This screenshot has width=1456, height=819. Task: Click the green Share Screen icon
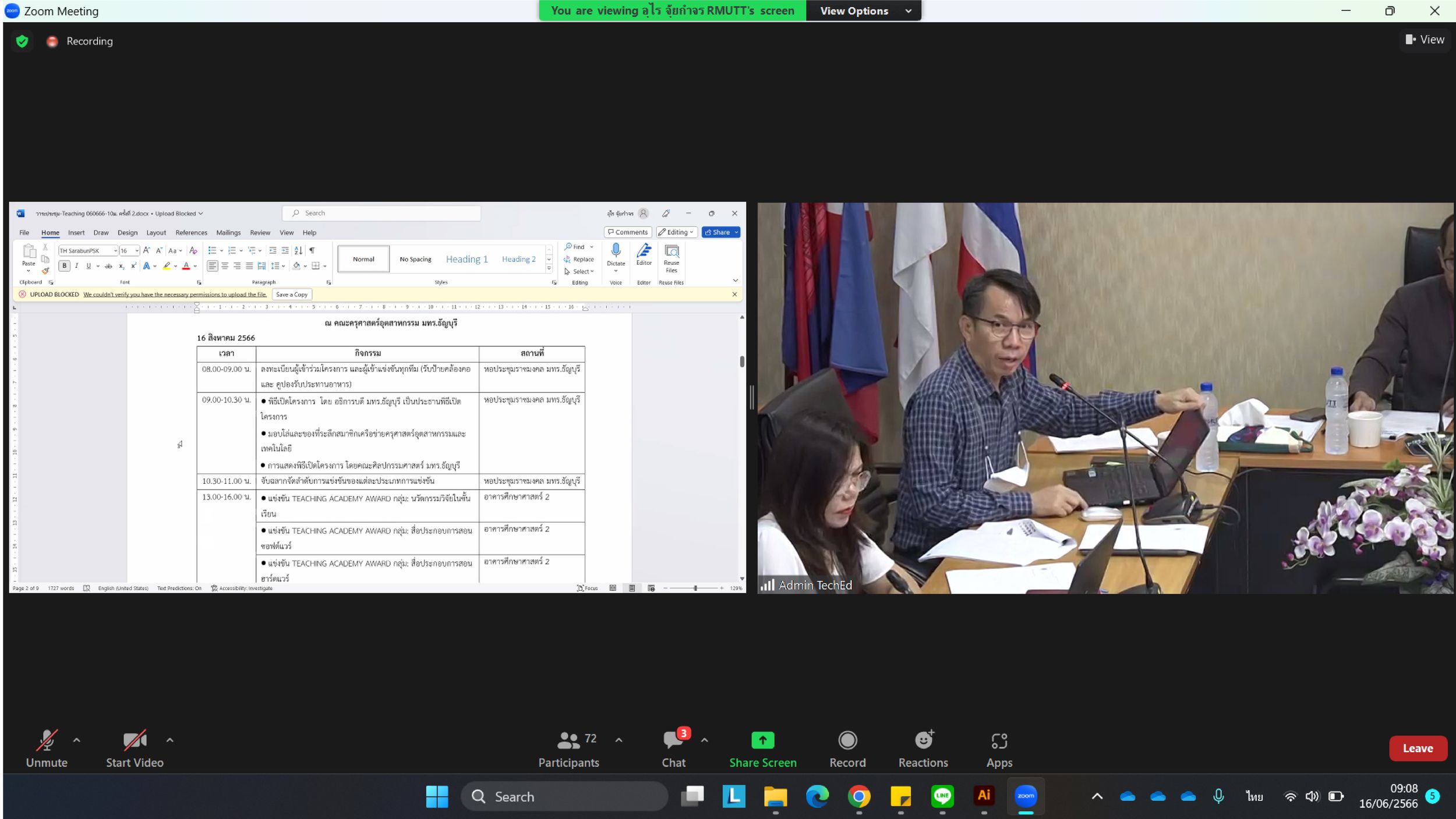[762, 740]
